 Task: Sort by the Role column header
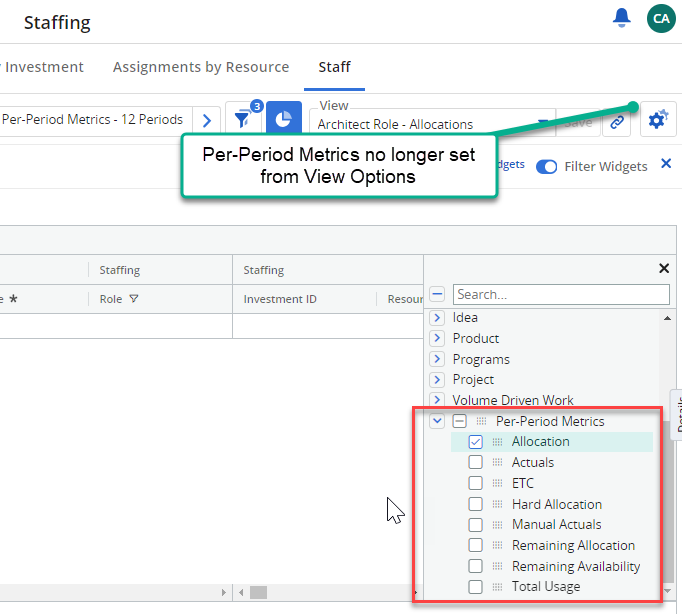(111, 299)
